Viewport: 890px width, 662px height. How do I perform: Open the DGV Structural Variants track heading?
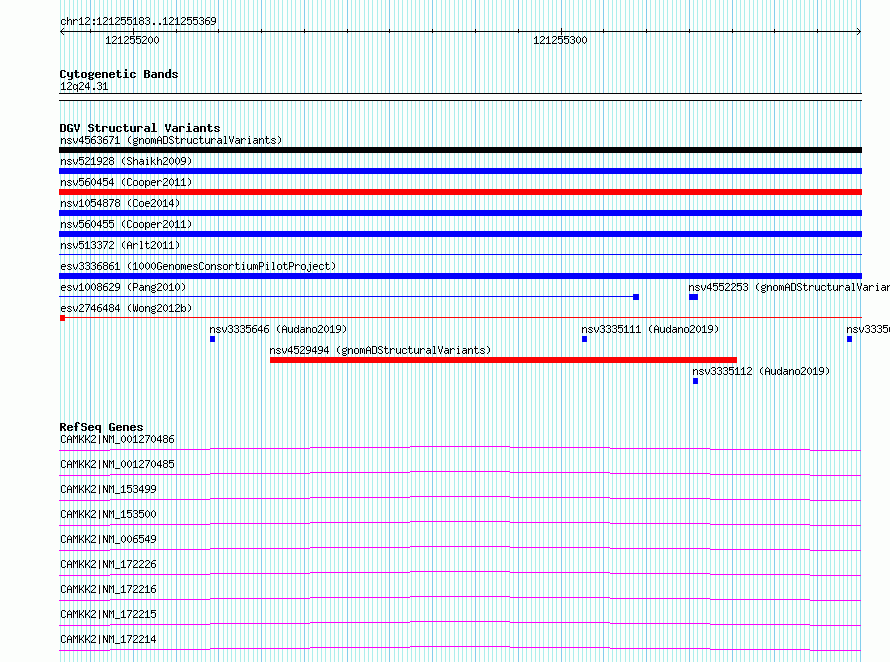coord(140,128)
